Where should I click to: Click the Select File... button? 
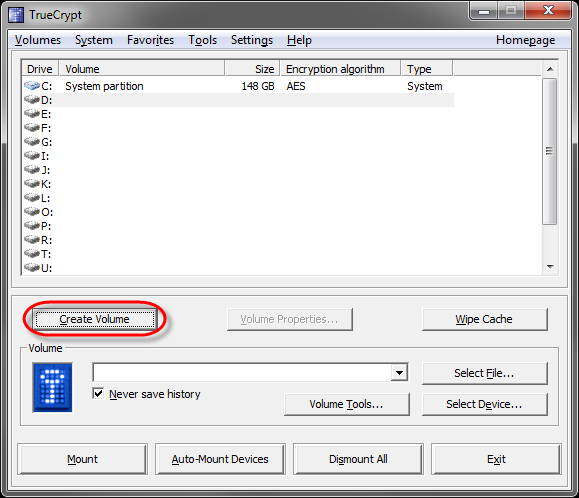484,373
